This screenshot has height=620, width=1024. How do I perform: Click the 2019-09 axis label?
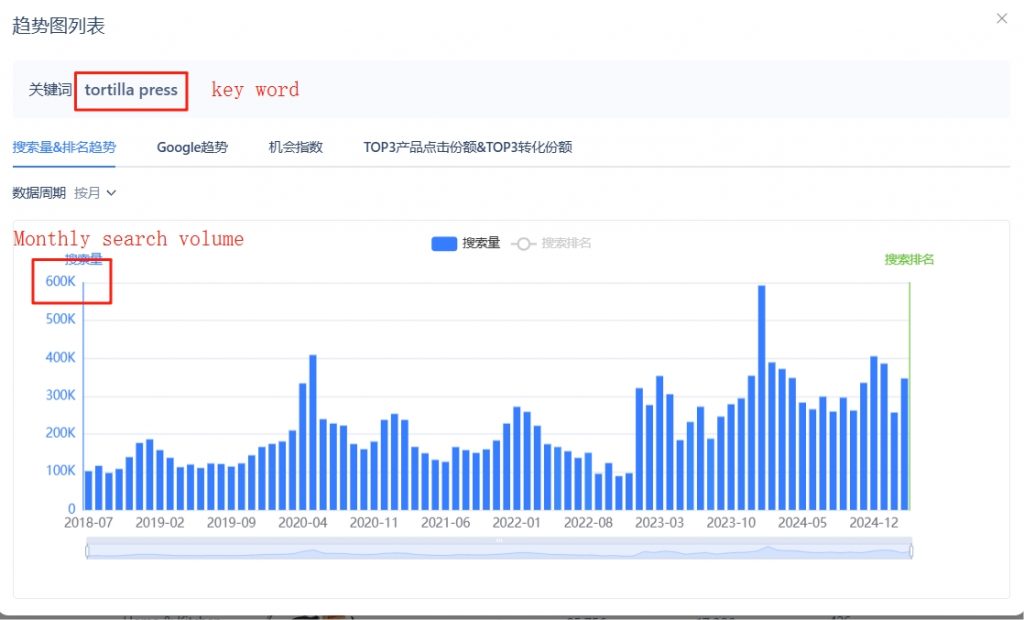[231, 523]
